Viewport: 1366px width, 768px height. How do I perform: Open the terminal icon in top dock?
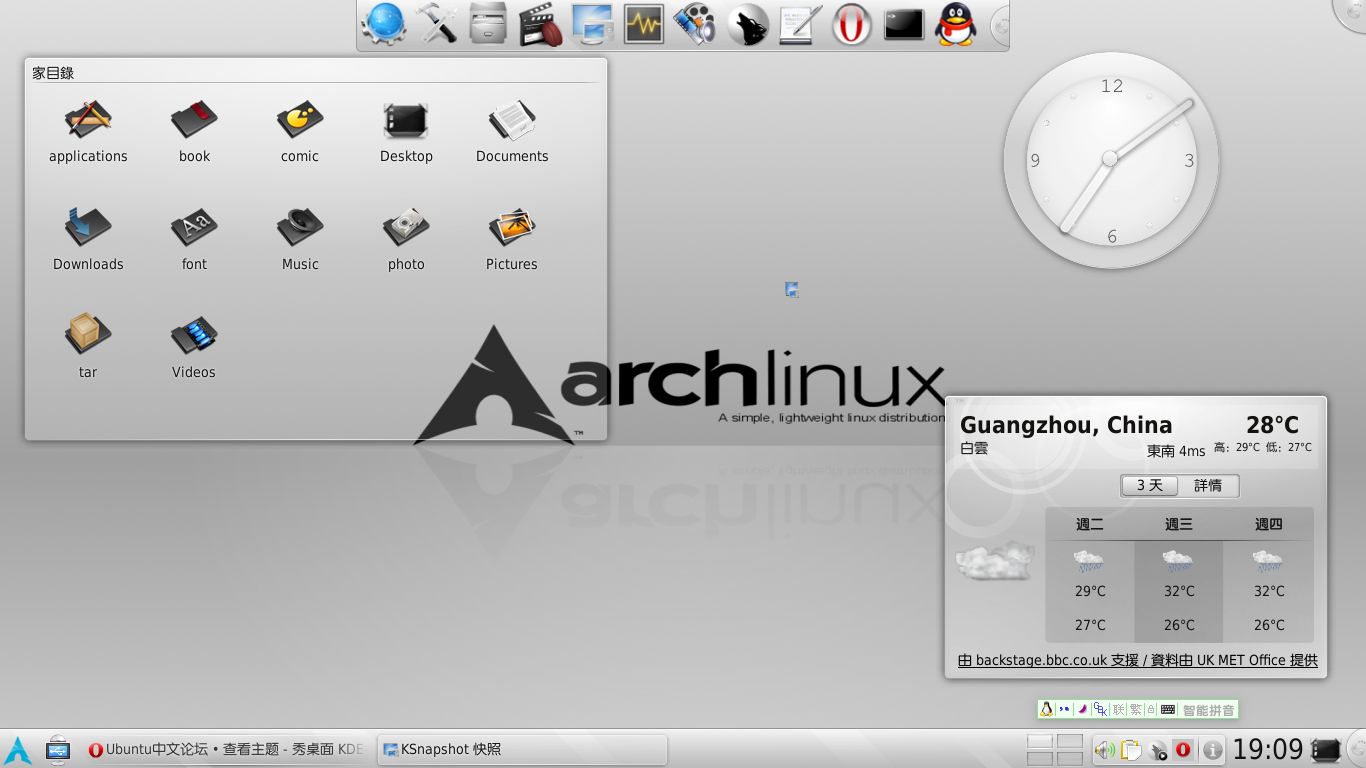[903, 24]
